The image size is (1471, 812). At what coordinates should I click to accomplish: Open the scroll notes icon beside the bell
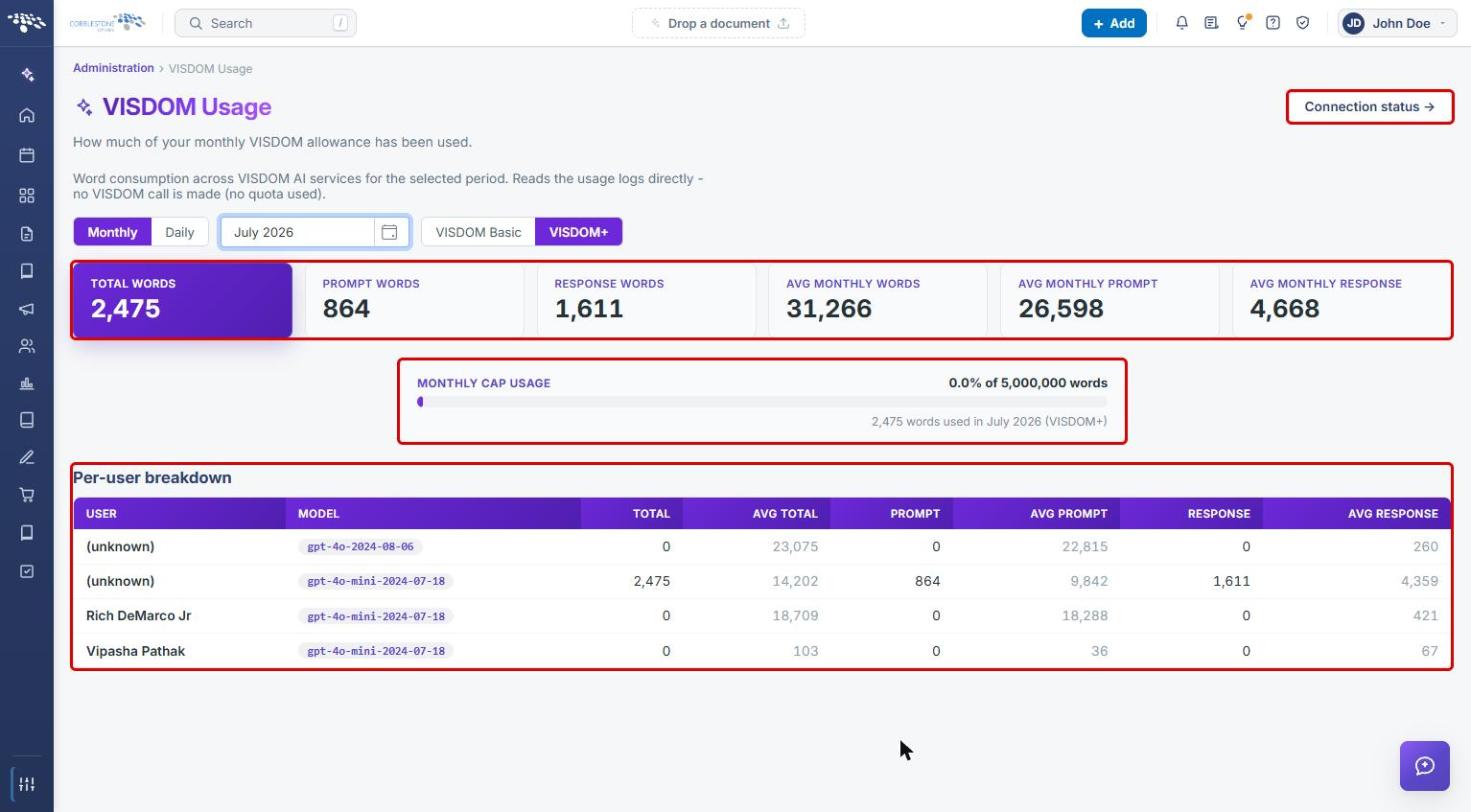pos(1211,23)
